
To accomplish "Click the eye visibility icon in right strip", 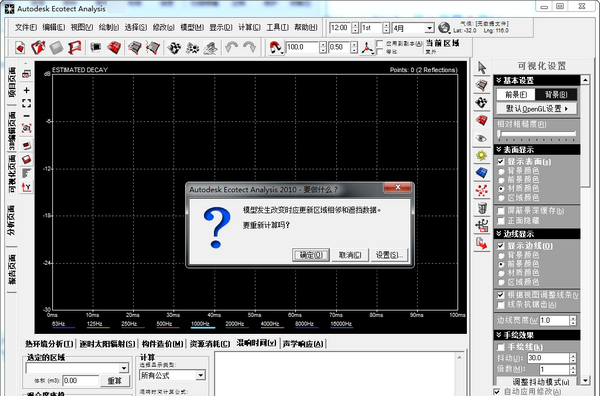I will tap(482, 138).
